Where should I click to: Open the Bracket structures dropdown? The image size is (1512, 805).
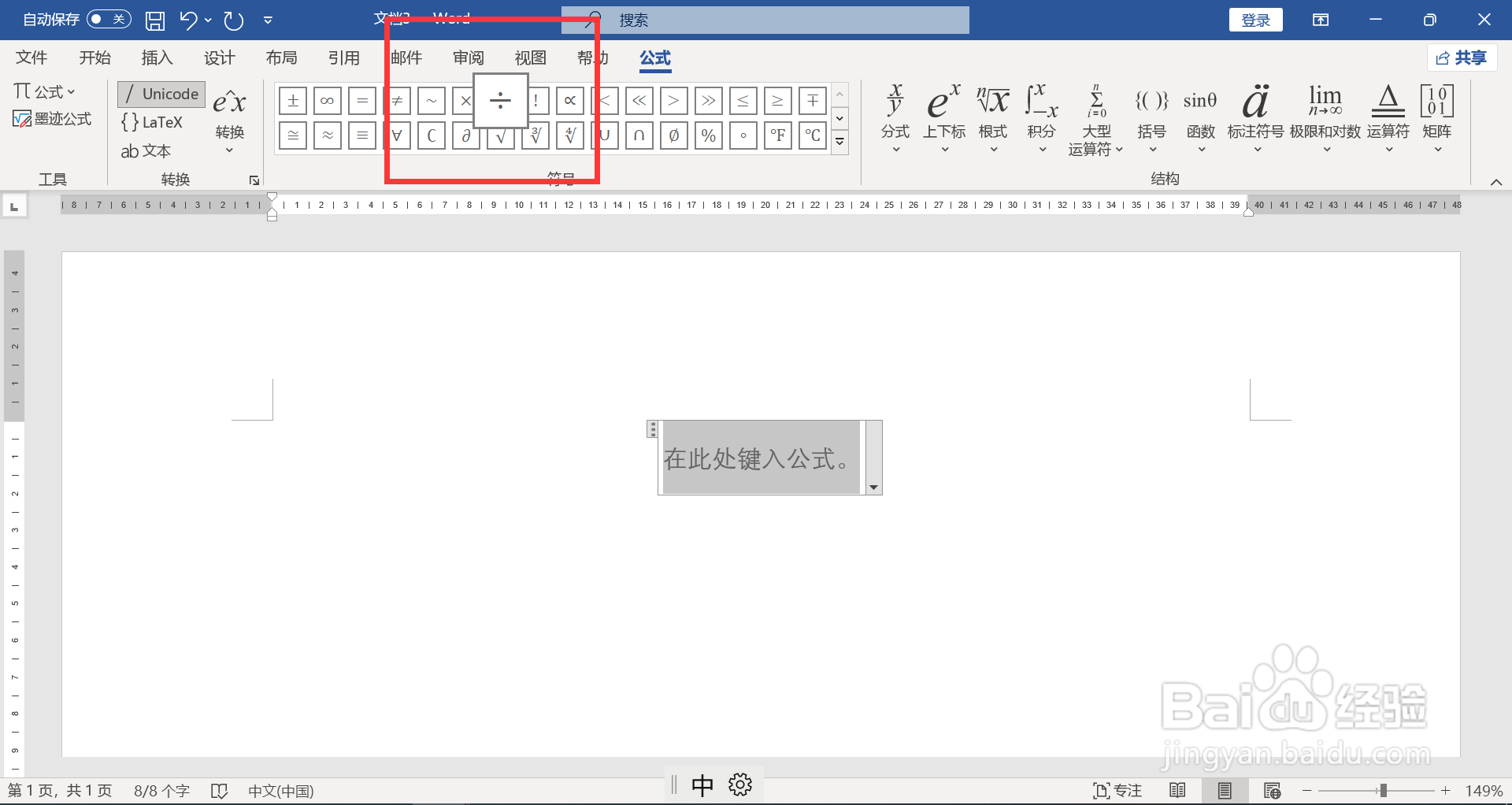(1152, 118)
